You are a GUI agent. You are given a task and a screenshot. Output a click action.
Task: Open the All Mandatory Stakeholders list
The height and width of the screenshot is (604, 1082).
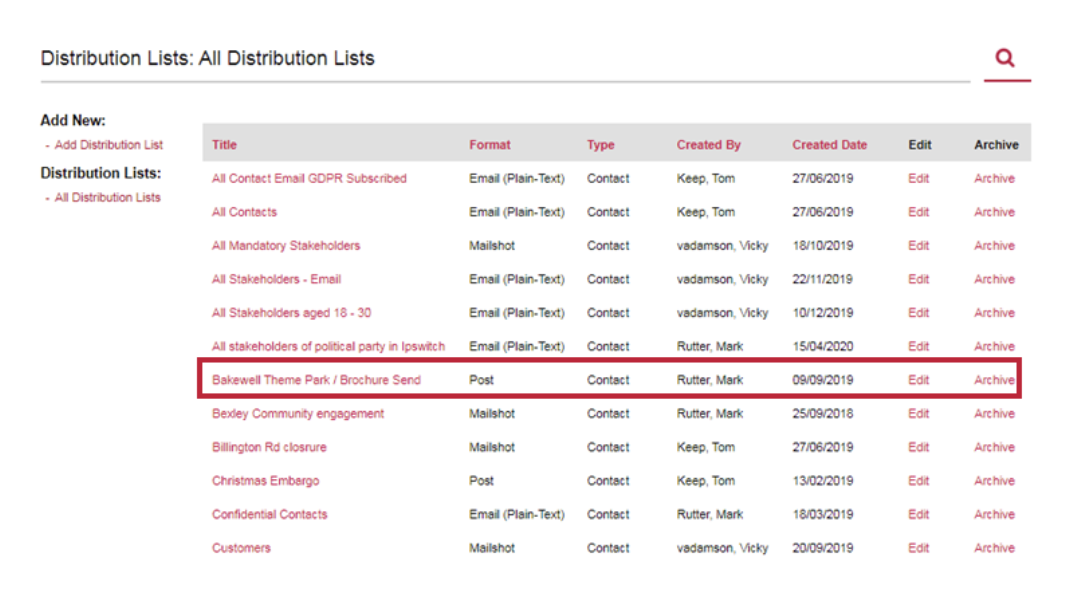(290, 245)
